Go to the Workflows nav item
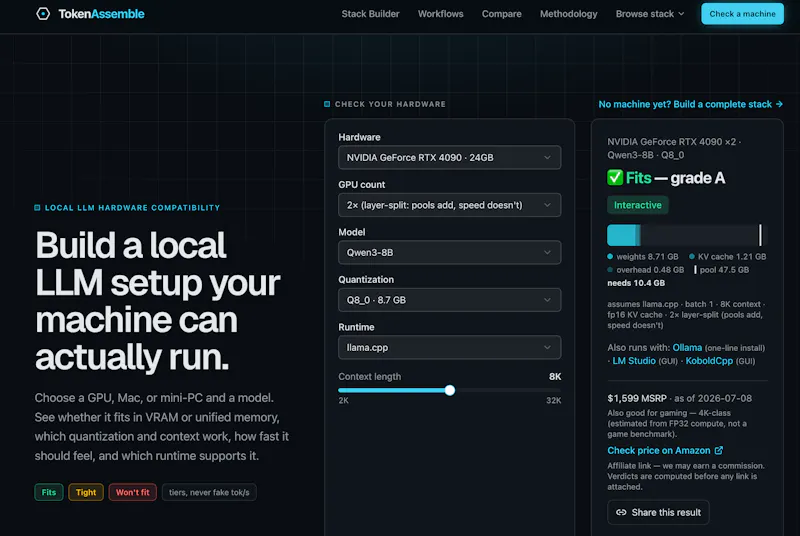Screen dimensions: 800x536 tap(441, 14)
